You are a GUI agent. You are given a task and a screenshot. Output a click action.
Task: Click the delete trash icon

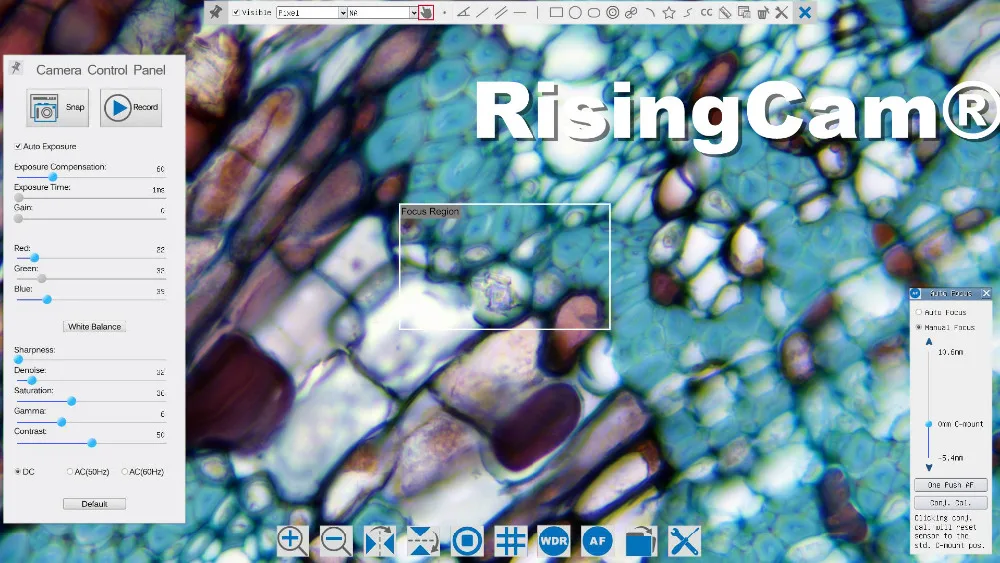[763, 12]
